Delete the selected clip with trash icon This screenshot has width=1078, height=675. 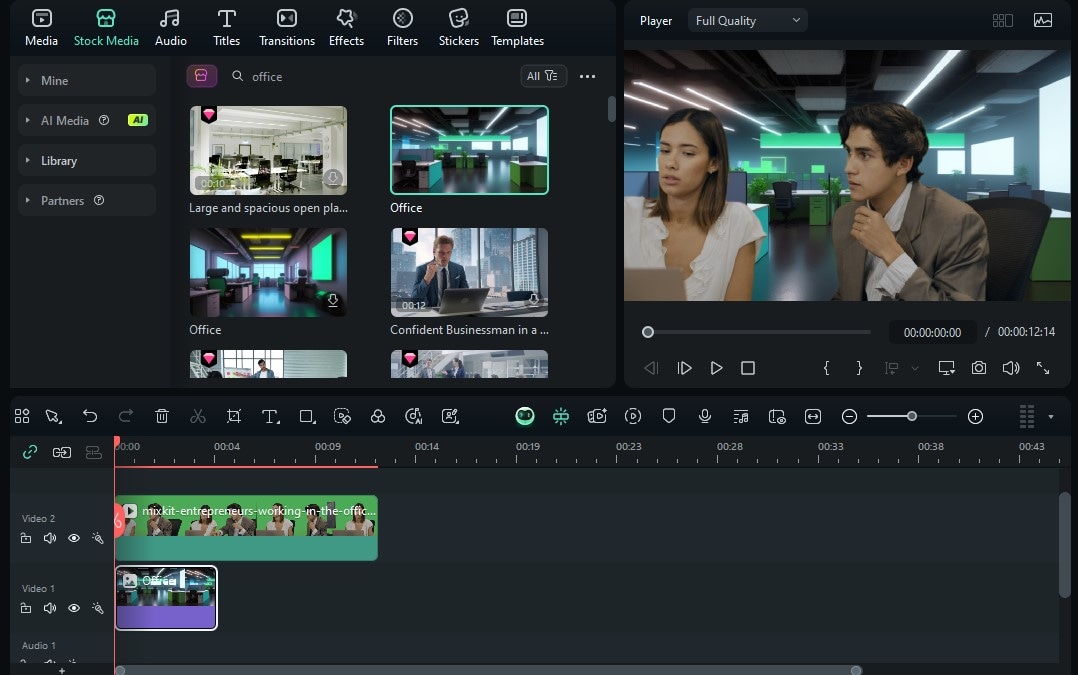tap(162, 416)
